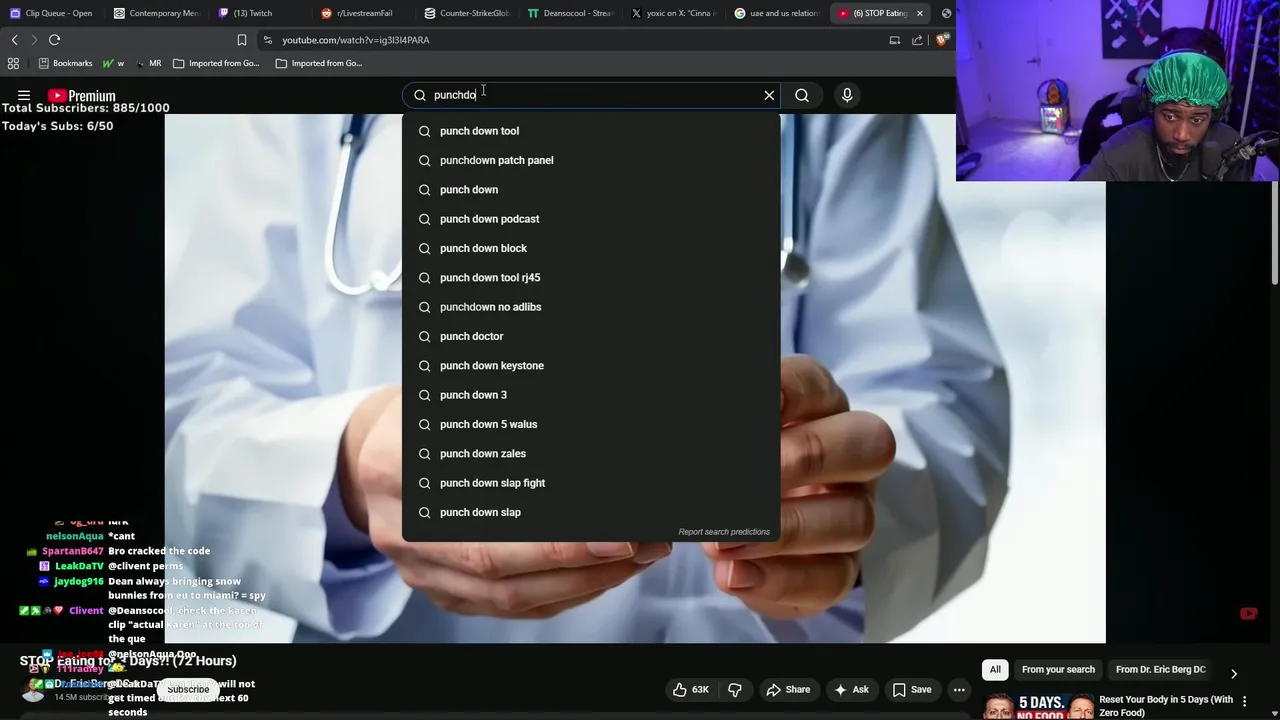The image size is (1280, 720).
Task: Like the video (63K)
Action: pyautogui.click(x=691, y=689)
